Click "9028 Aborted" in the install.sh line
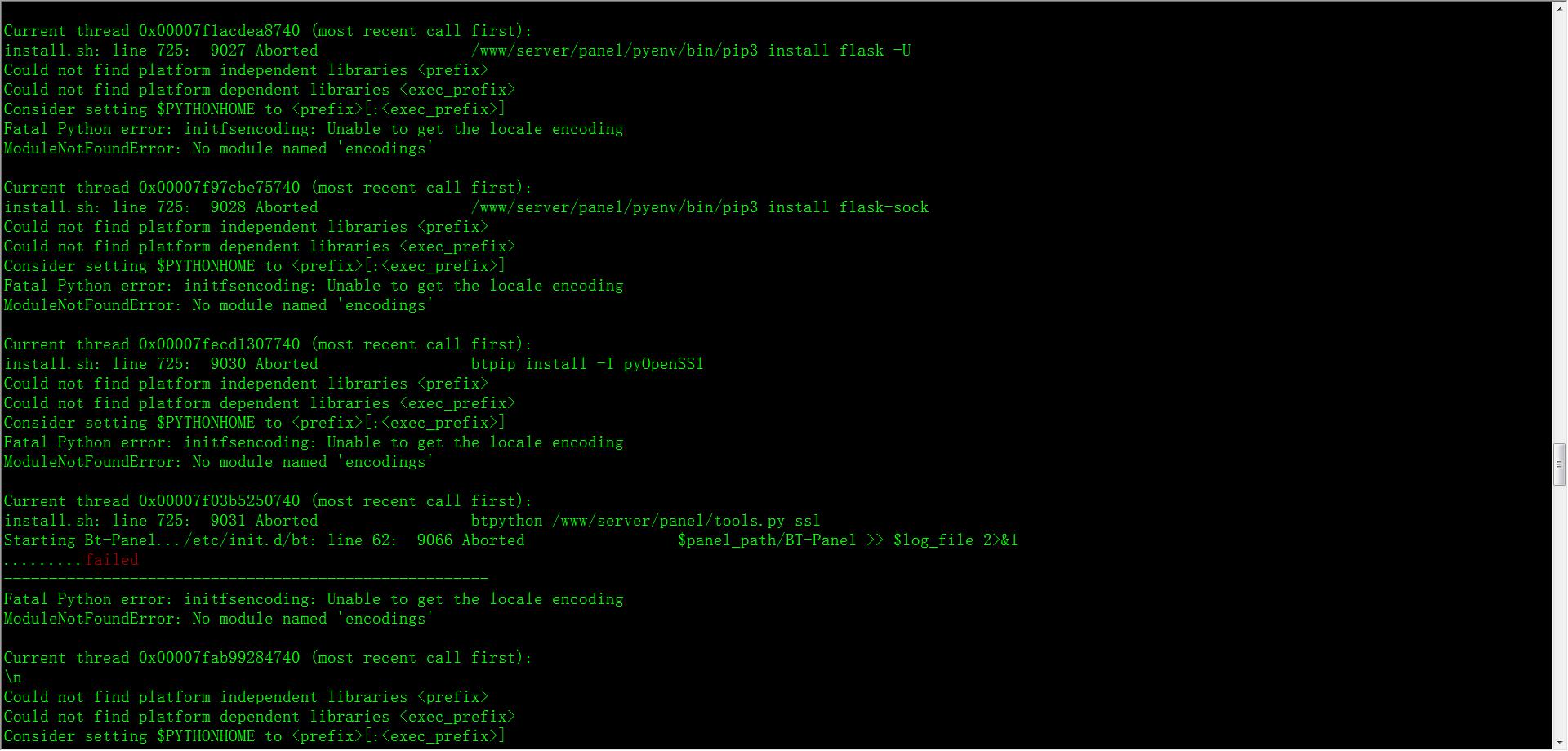Image resolution: width=1568 pixels, height=751 pixels. [x=264, y=207]
